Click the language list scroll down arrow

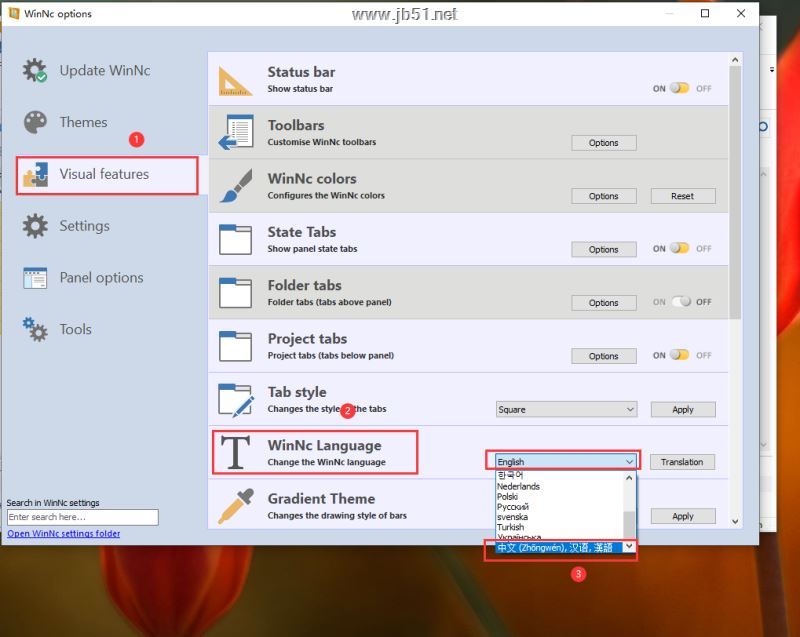(x=629, y=546)
